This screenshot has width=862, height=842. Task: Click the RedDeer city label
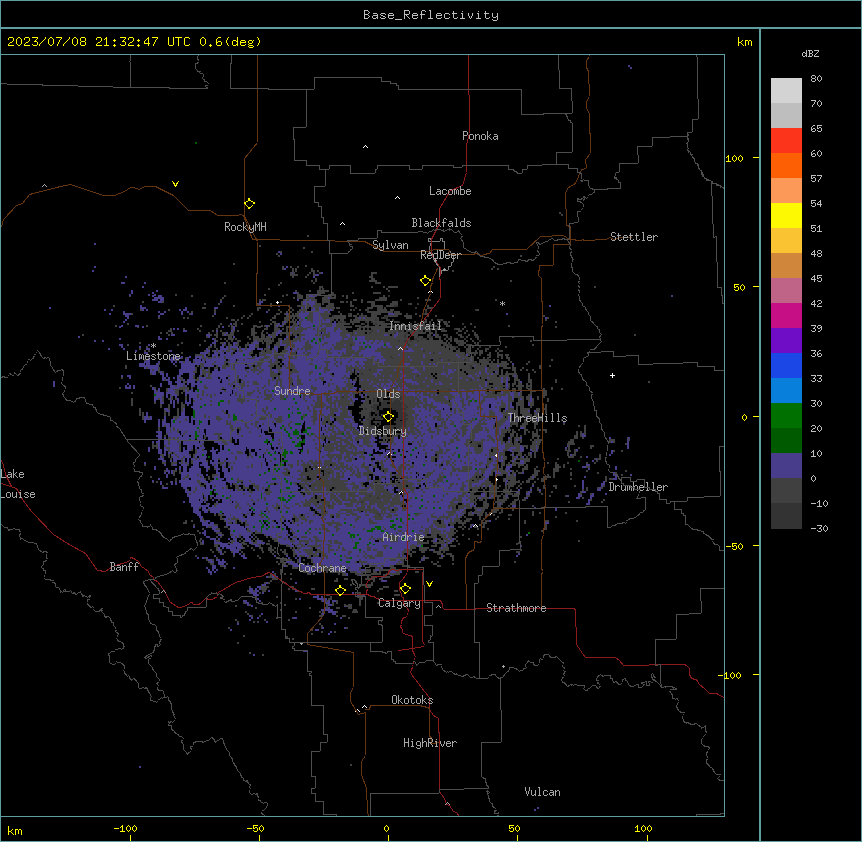pos(440,255)
